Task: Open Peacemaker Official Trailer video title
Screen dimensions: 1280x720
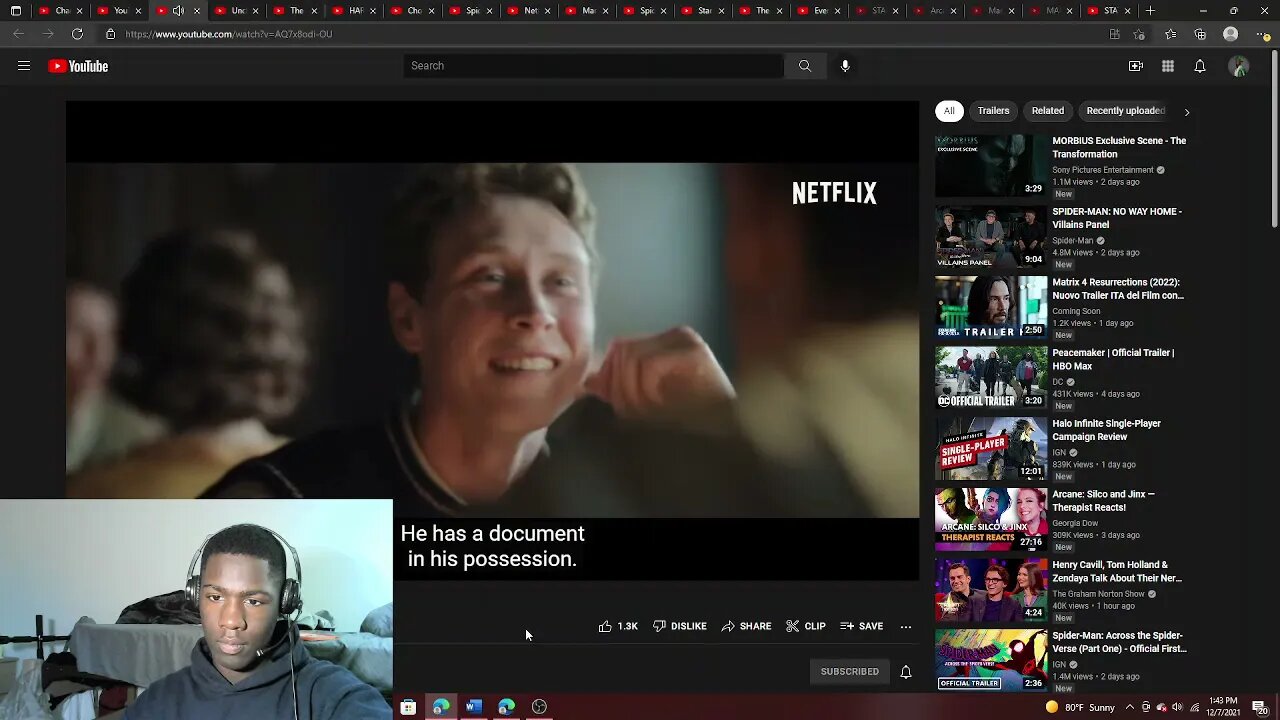Action: click(1113, 359)
